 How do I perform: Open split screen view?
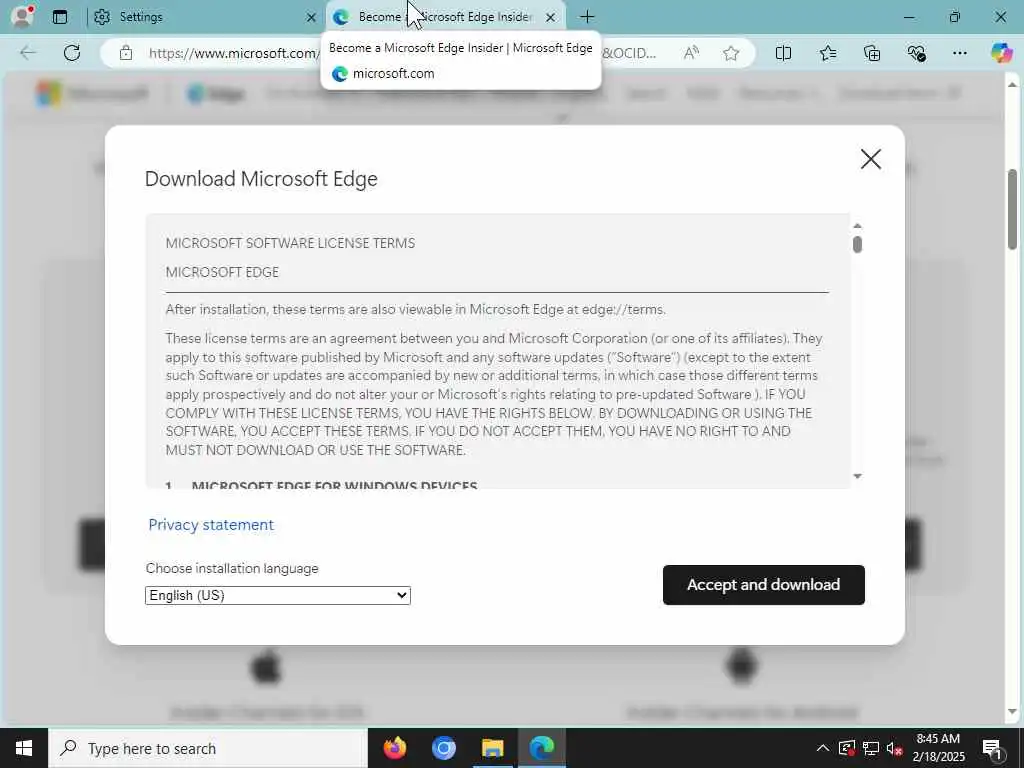(783, 53)
